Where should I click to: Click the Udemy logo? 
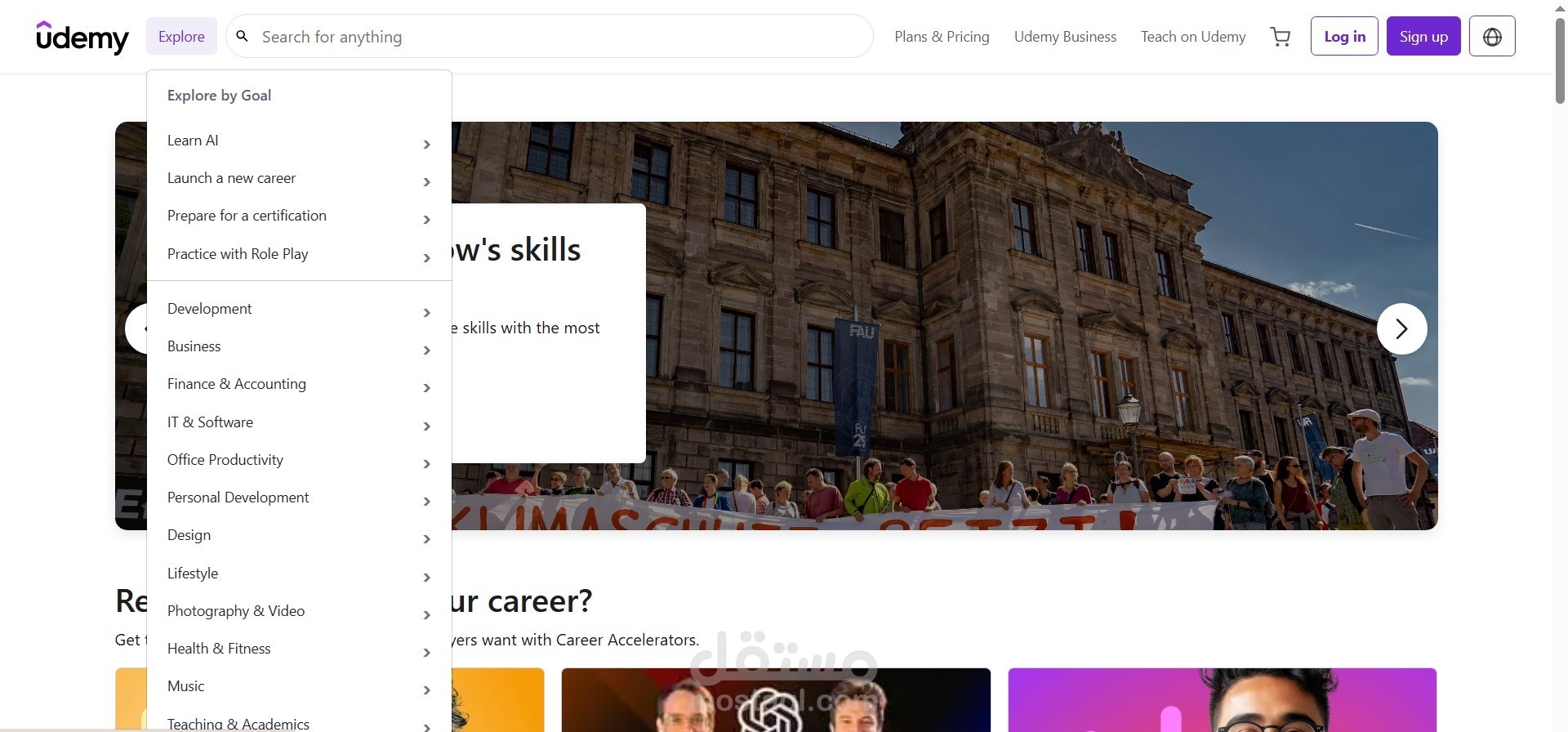82,37
